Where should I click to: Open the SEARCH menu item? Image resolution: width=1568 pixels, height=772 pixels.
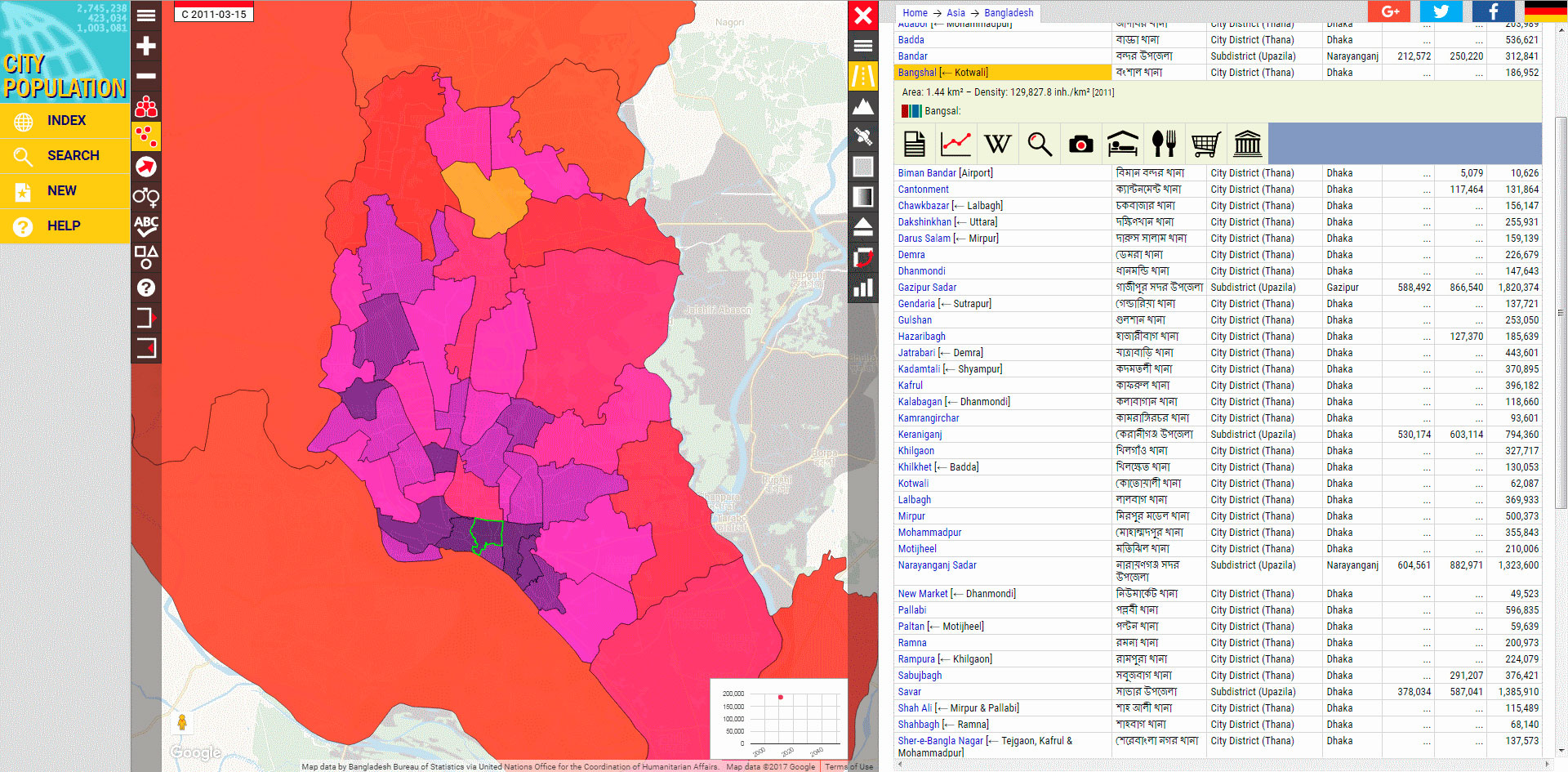(x=65, y=155)
